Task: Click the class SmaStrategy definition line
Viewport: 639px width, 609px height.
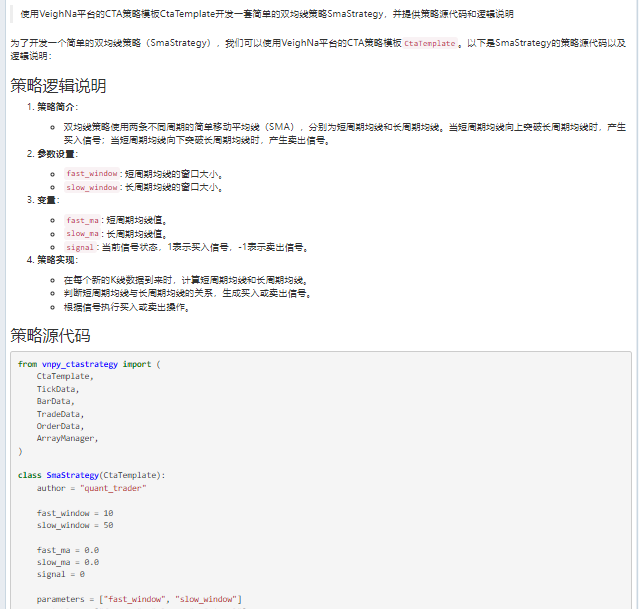Action: [x=91, y=475]
